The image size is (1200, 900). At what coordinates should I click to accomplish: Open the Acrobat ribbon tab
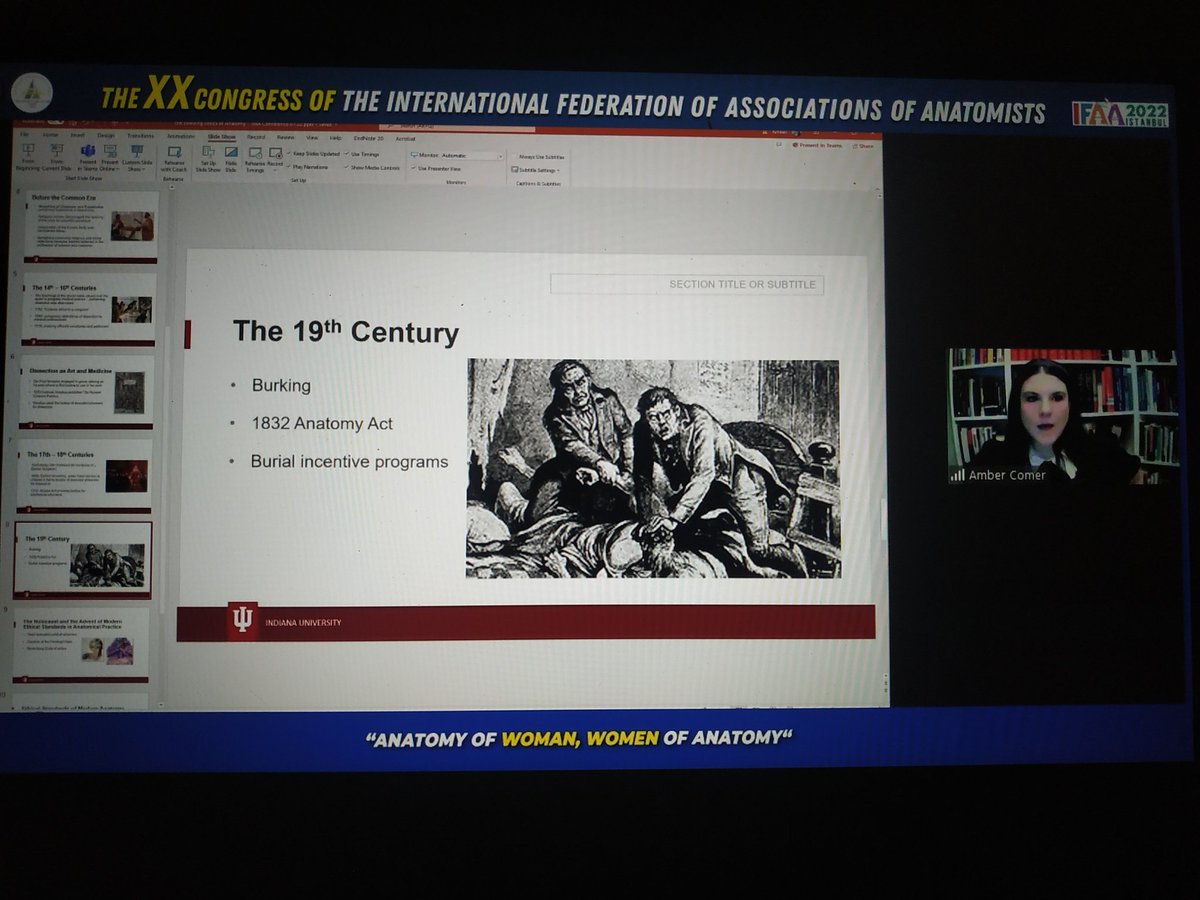405,137
